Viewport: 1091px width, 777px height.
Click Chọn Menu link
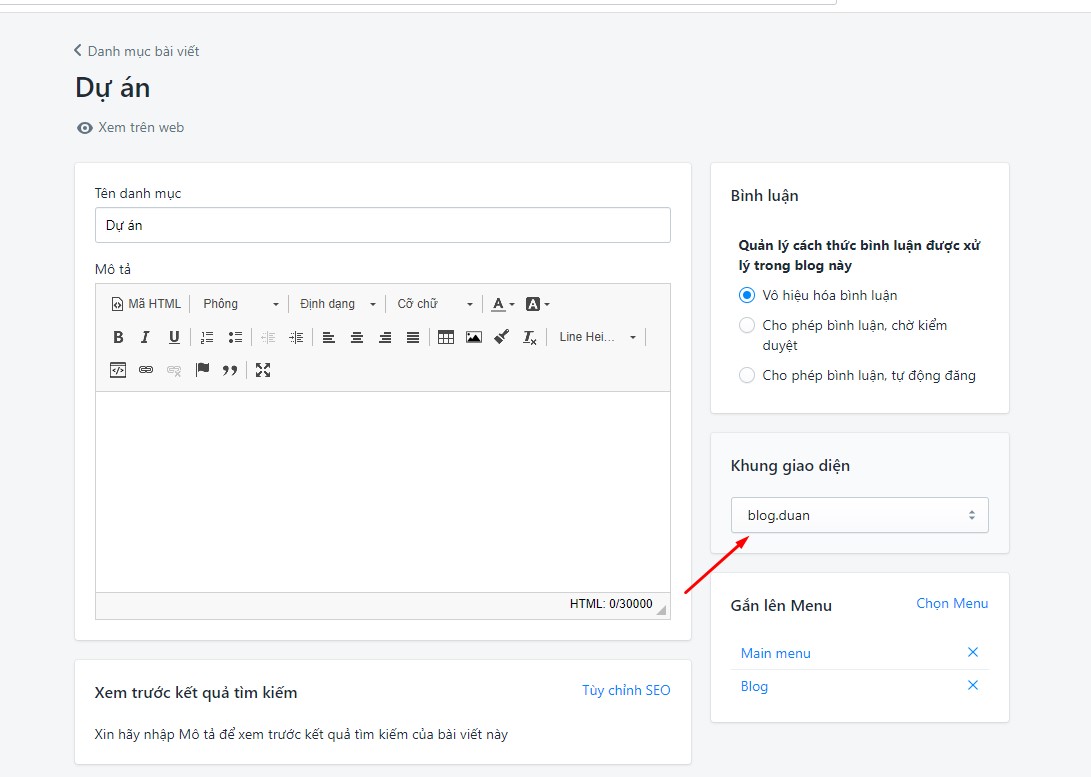[x=952, y=603]
